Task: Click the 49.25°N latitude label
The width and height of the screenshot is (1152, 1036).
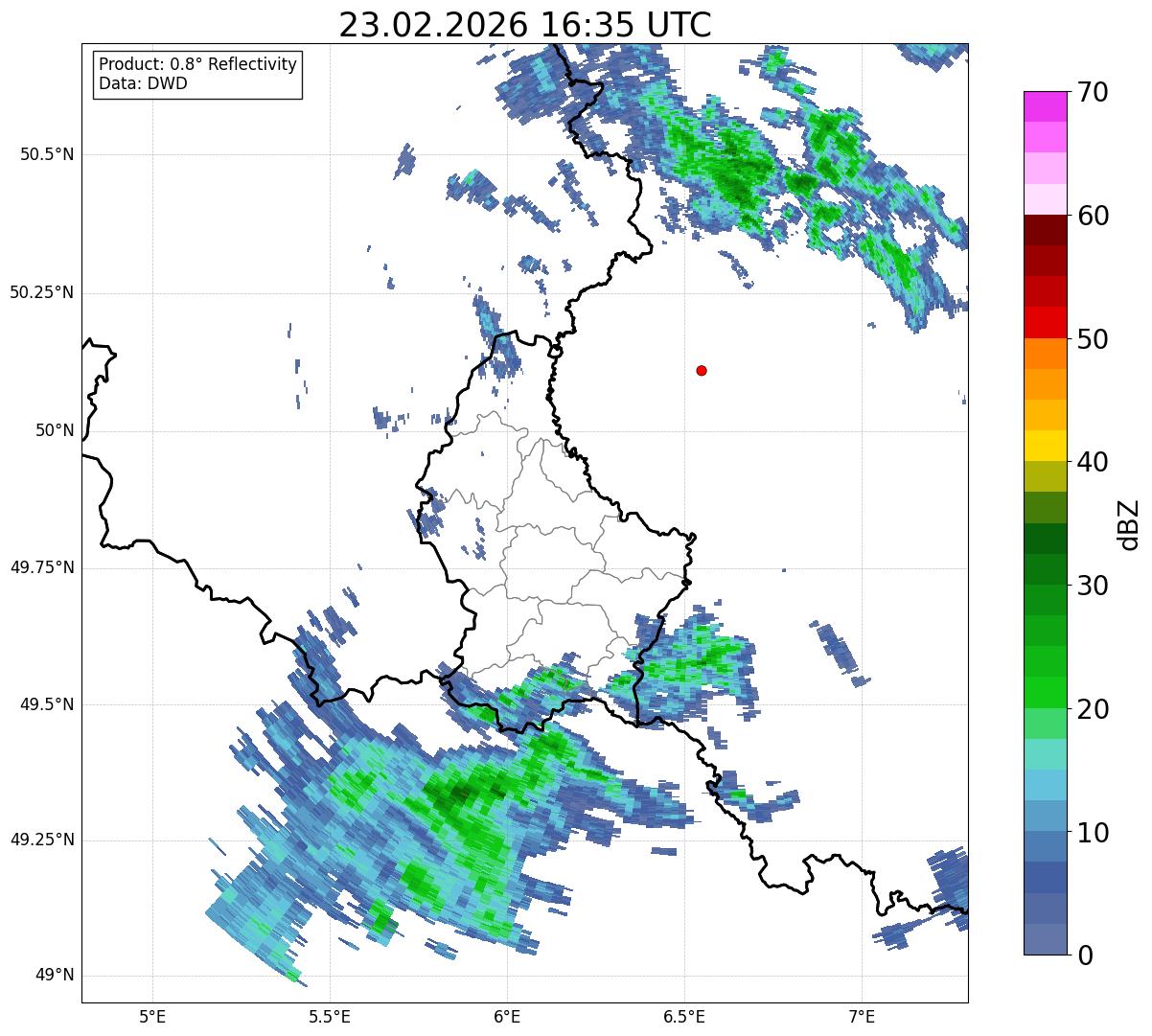Action: pyautogui.click(x=41, y=840)
